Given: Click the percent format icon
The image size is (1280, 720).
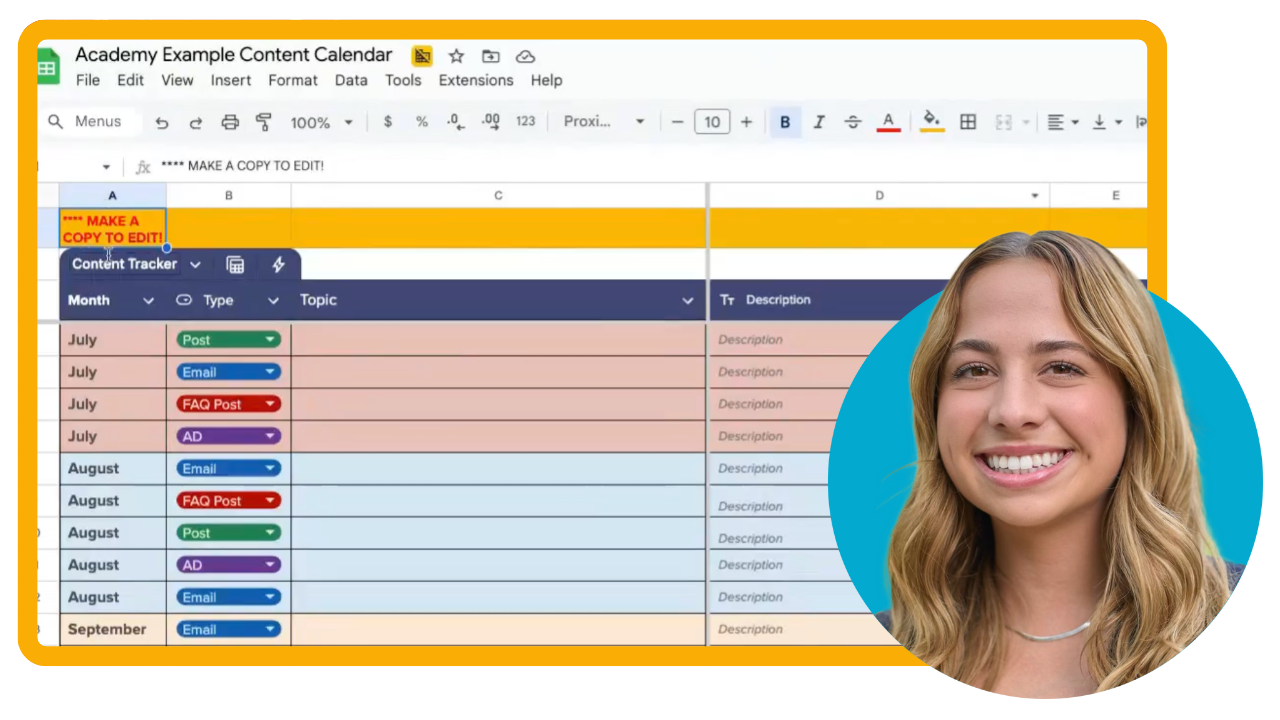Looking at the screenshot, I should pos(422,121).
